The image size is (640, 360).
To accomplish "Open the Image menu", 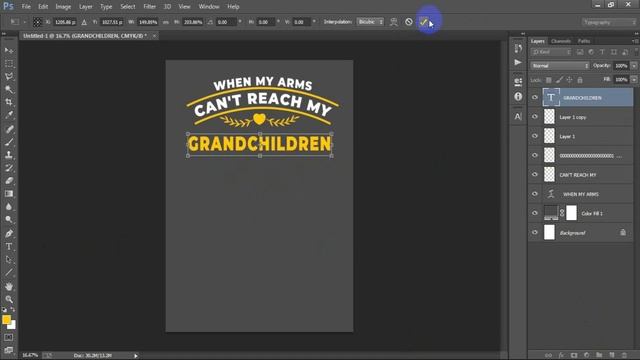I will pyautogui.click(x=63, y=7).
